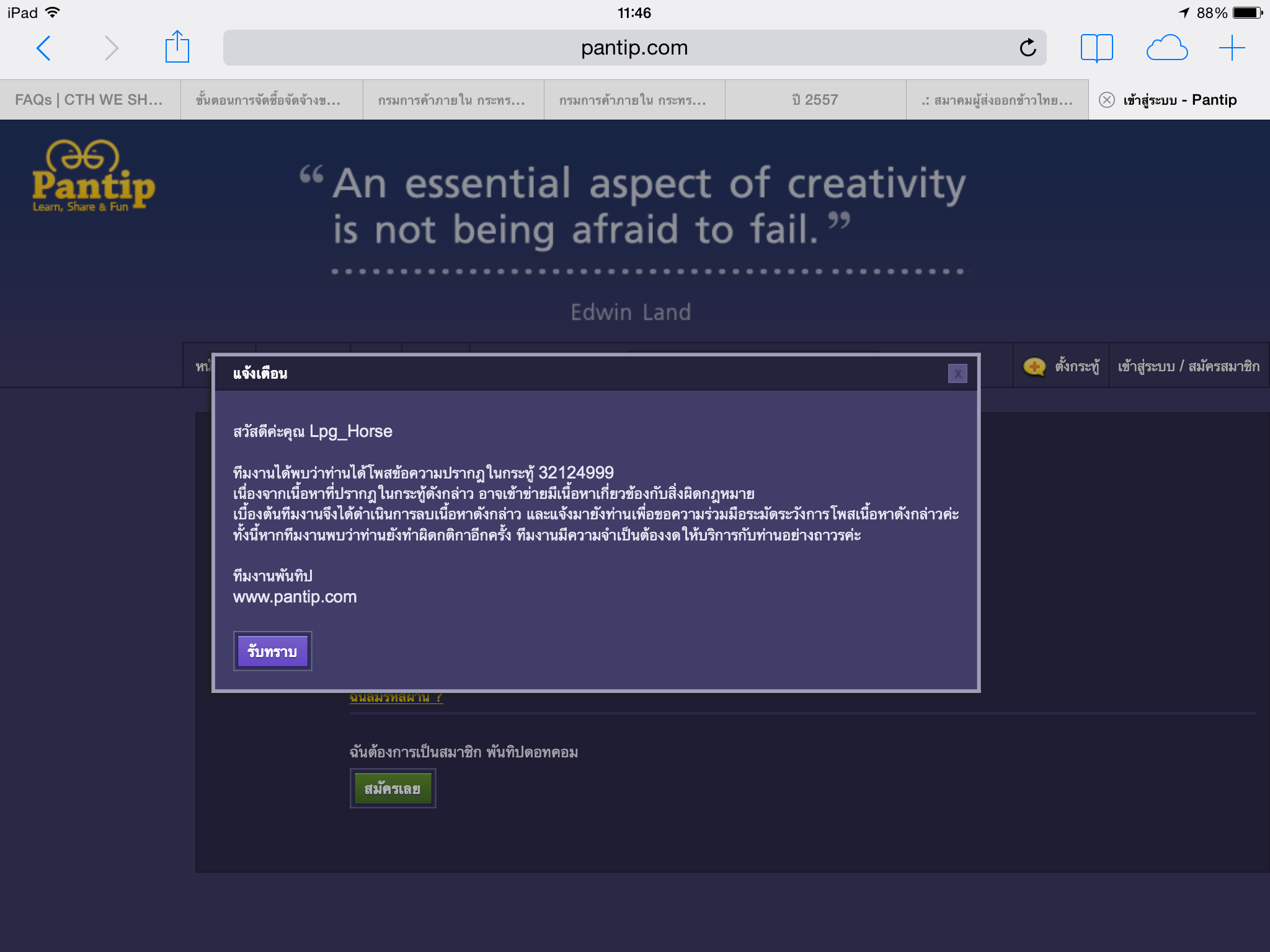
Task: Switch to the ขั้นตอนการจัดซื้อจัดจ้าง tab
Action: [x=272, y=100]
